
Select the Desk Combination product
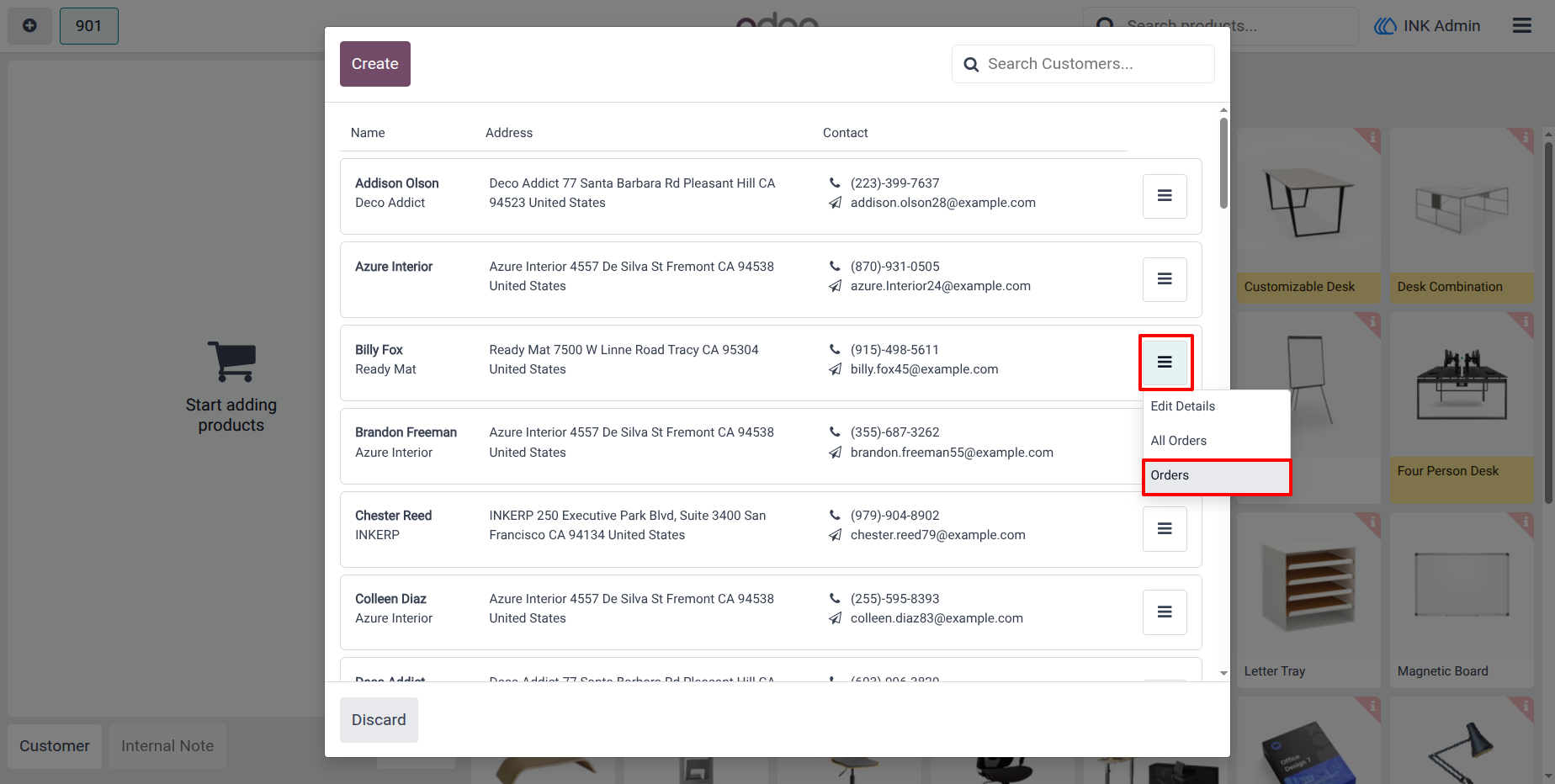(1462, 215)
